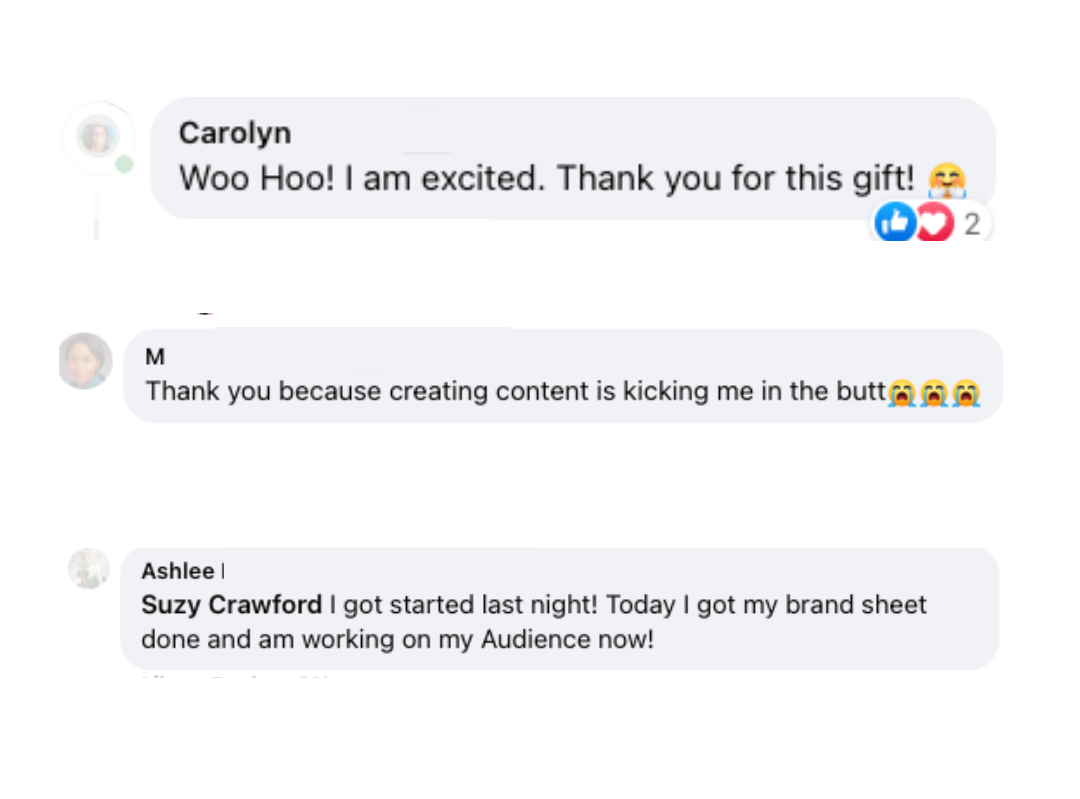Viewport: 1080px width, 799px height.
Task: Click the blue thumbs-up Like reaction icon
Action: (x=894, y=222)
